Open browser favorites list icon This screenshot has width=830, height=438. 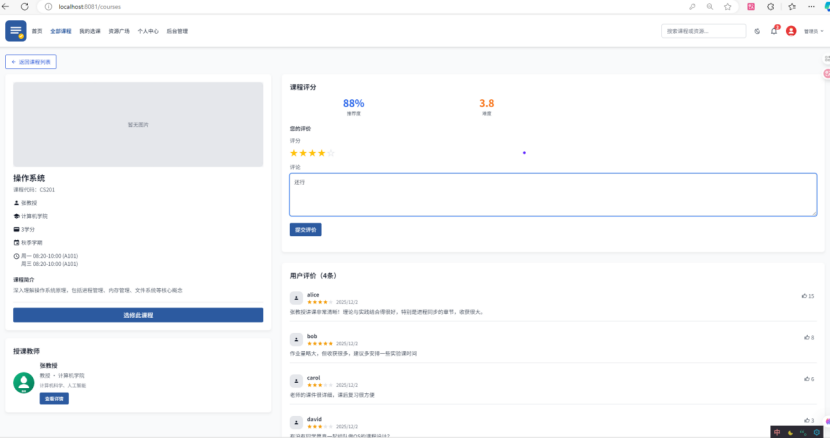click(792, 7)
